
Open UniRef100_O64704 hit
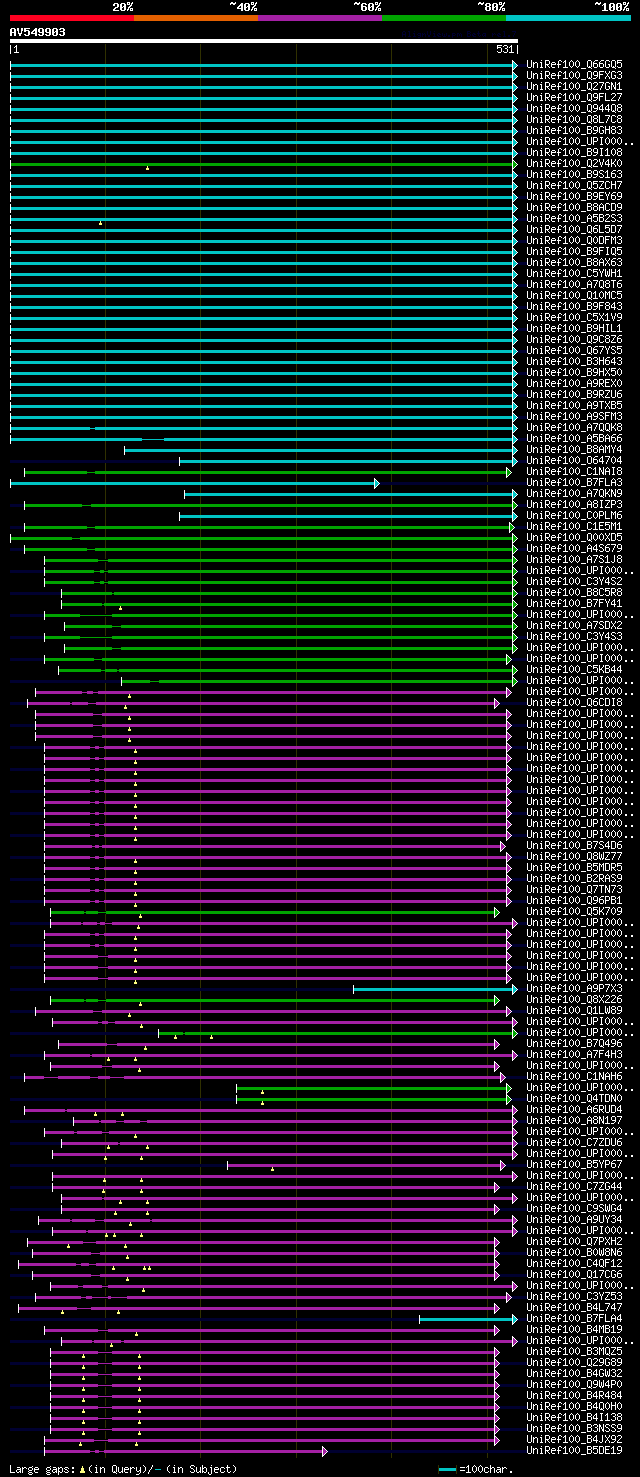[574, 460]
